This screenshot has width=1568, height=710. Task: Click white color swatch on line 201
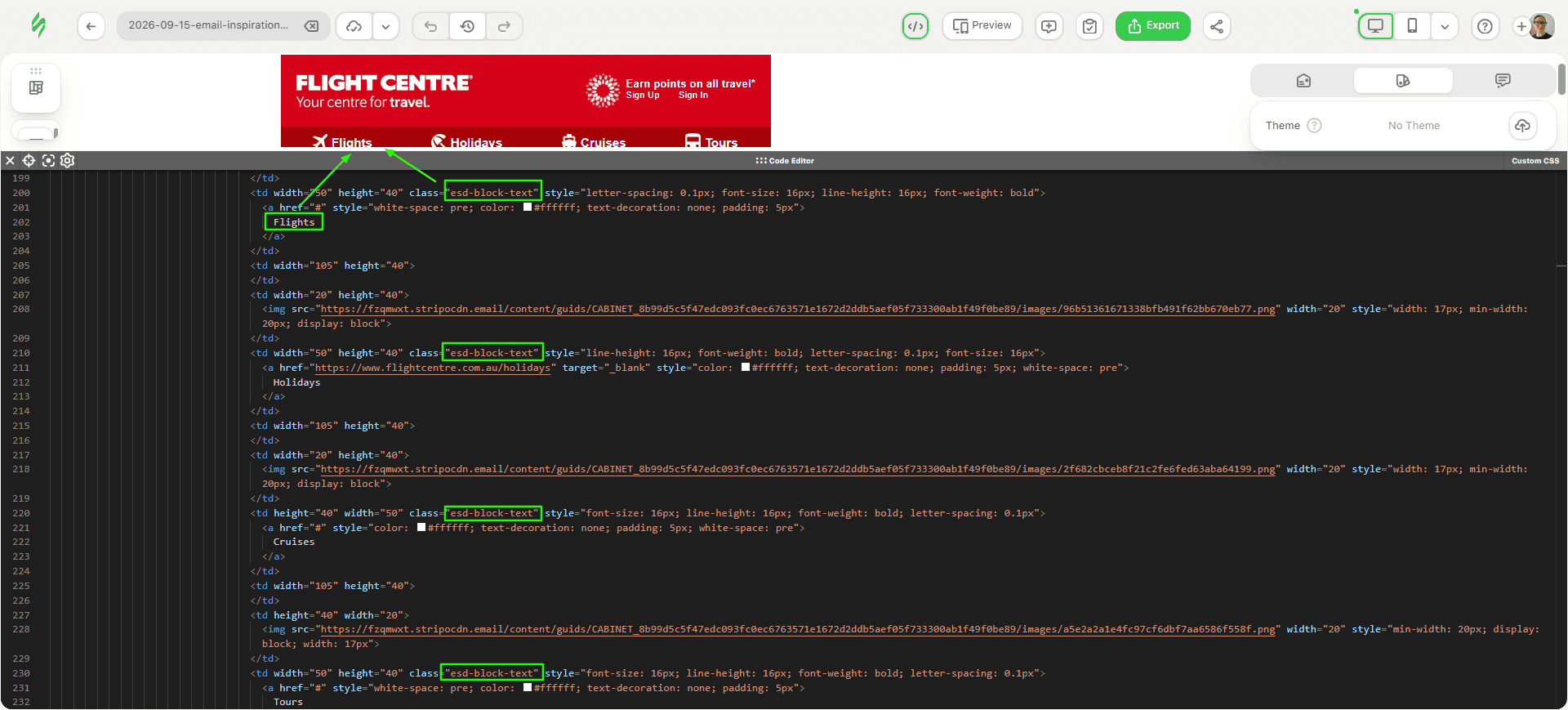pos(528,207)
